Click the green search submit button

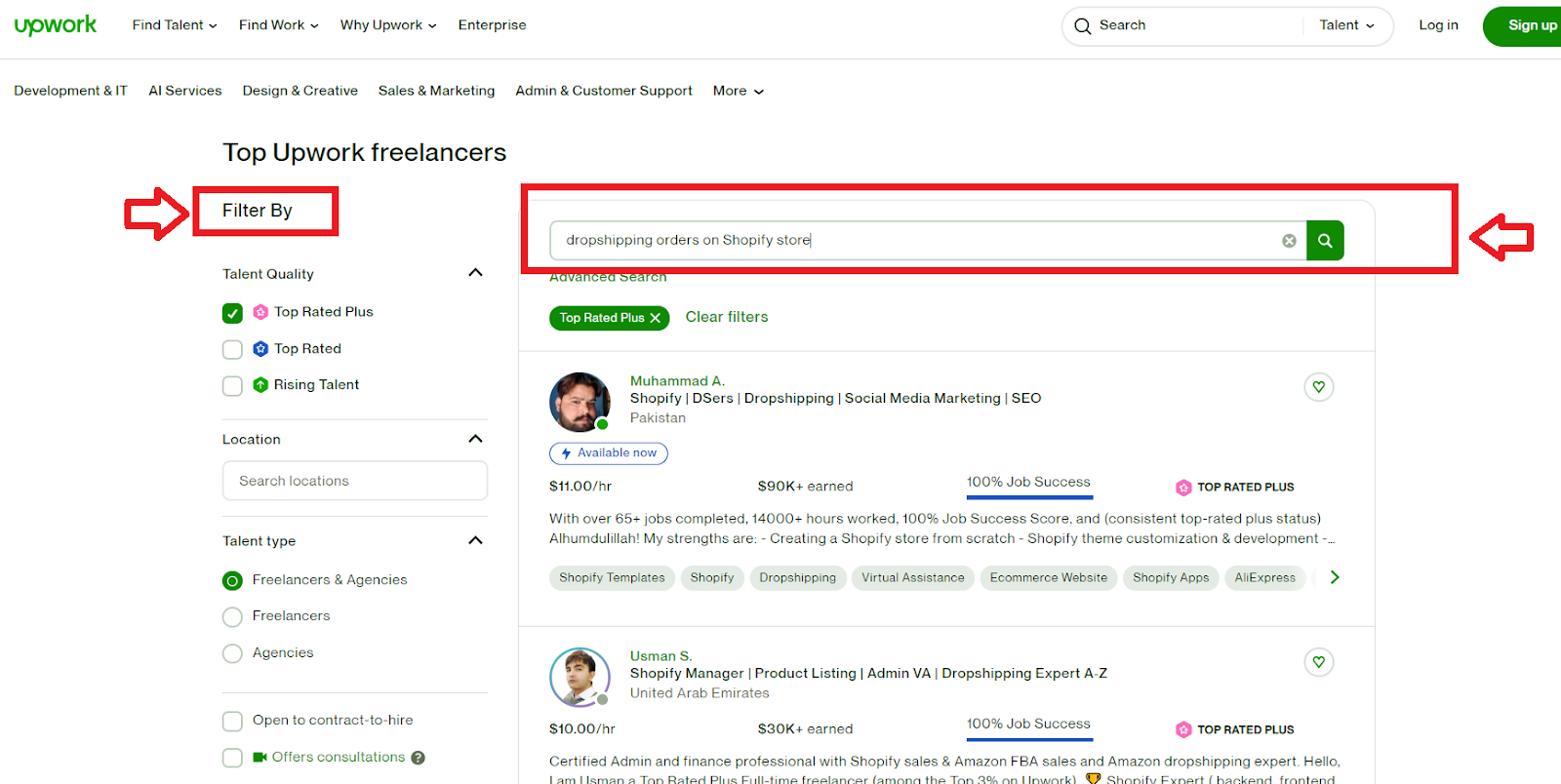click(x=1325, y=241)
